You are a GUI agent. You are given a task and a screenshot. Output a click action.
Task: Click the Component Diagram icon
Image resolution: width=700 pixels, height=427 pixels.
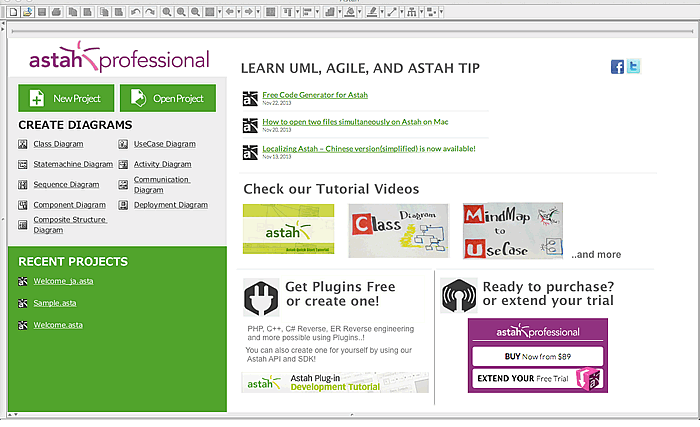click(23, 205)
